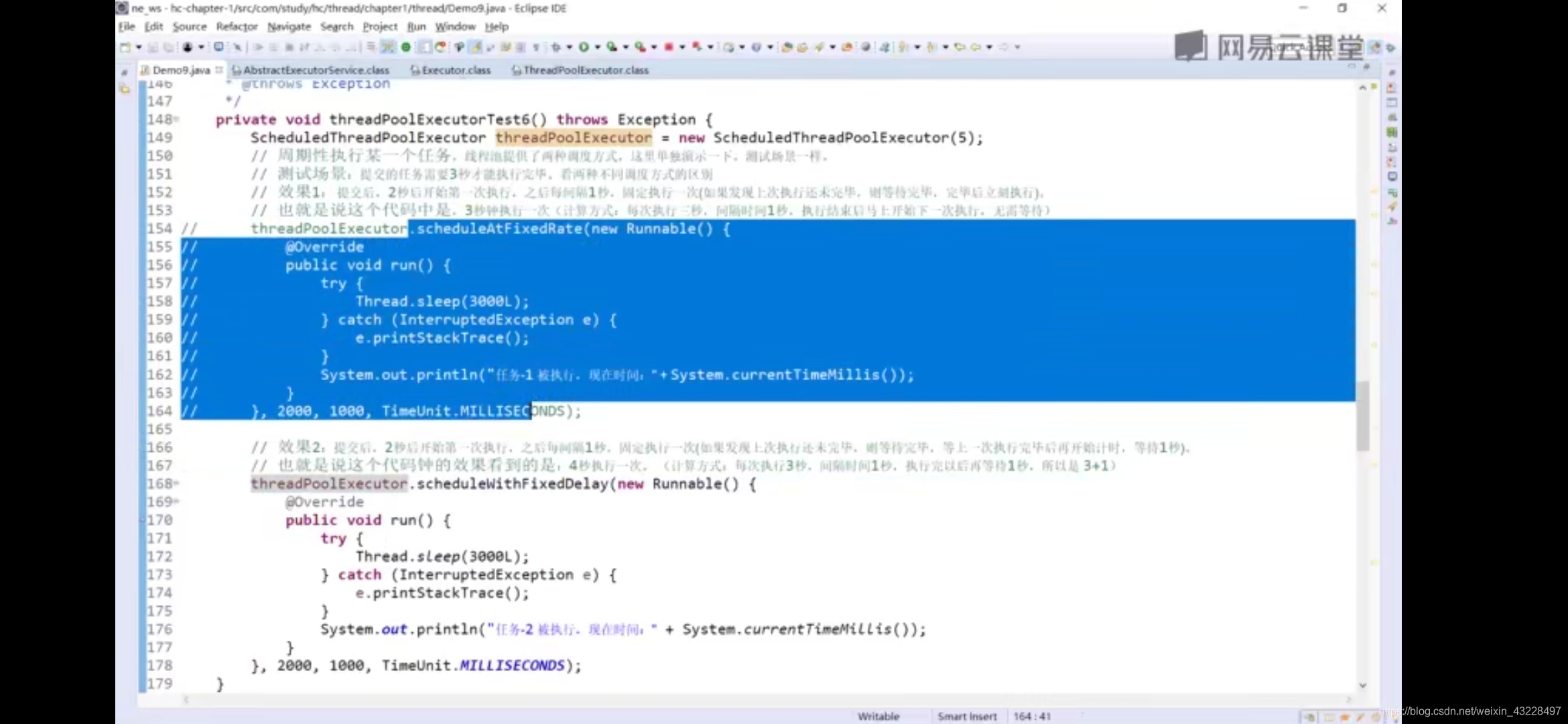Viewport: 1568px width, 724px height.
Task: Close the Demo9.java editor tab
Action: pos(218,70)
